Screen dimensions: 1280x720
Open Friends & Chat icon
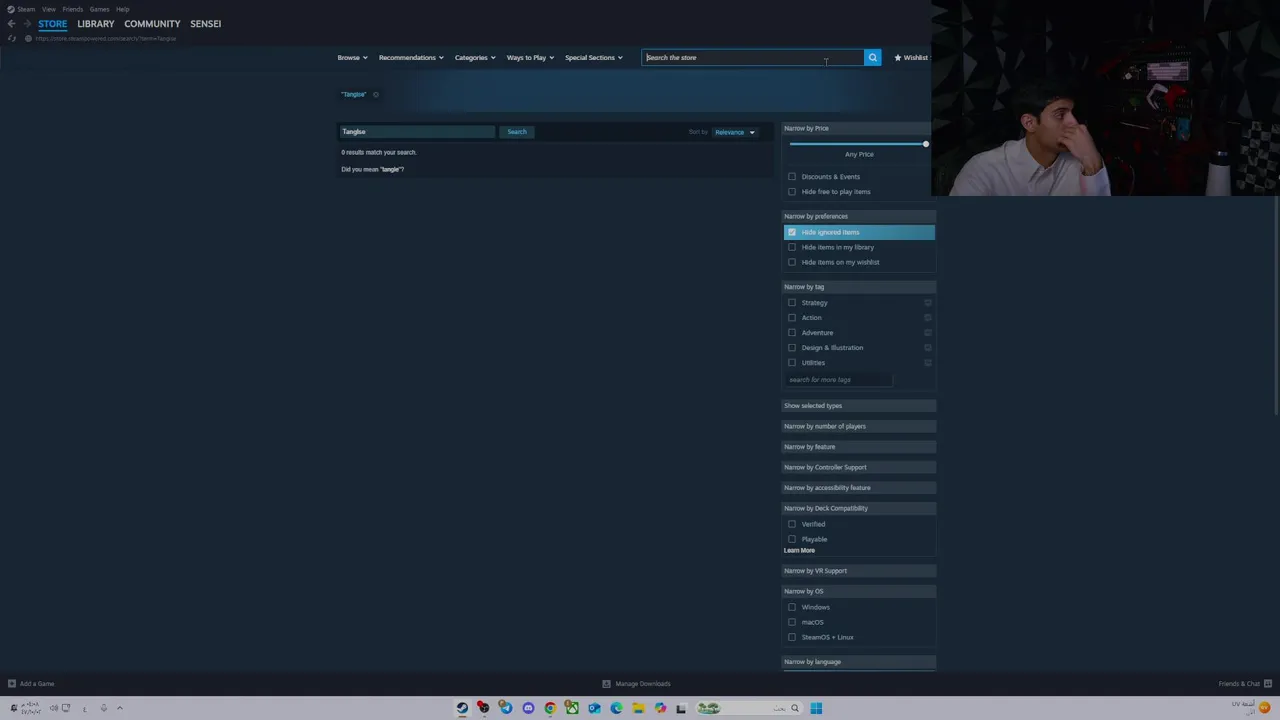(1267, 684)
